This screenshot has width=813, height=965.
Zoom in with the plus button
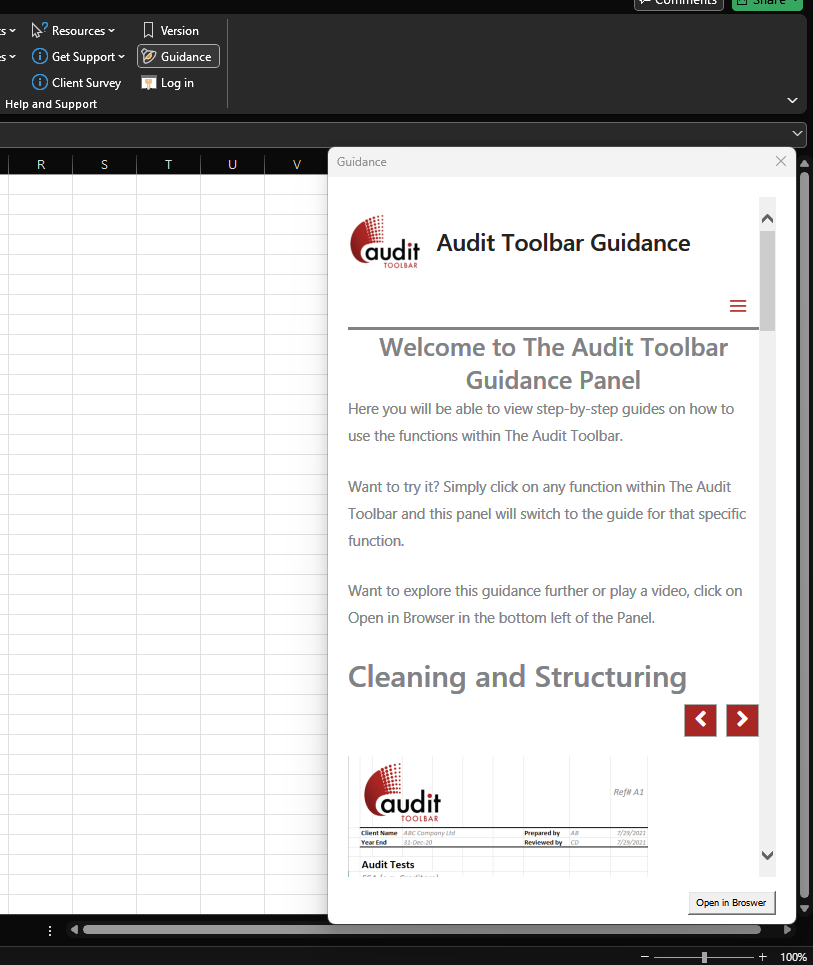point(763,957)
